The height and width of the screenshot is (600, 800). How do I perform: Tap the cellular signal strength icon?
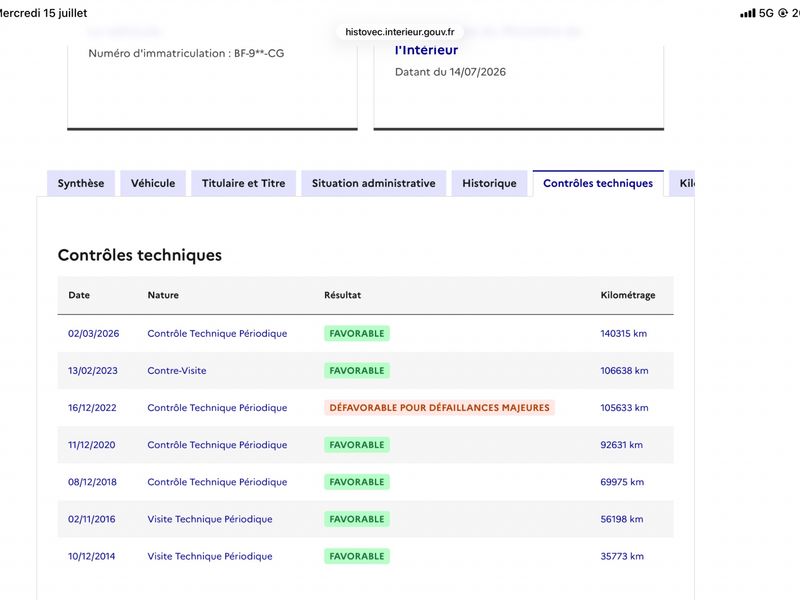coord(747,13)
